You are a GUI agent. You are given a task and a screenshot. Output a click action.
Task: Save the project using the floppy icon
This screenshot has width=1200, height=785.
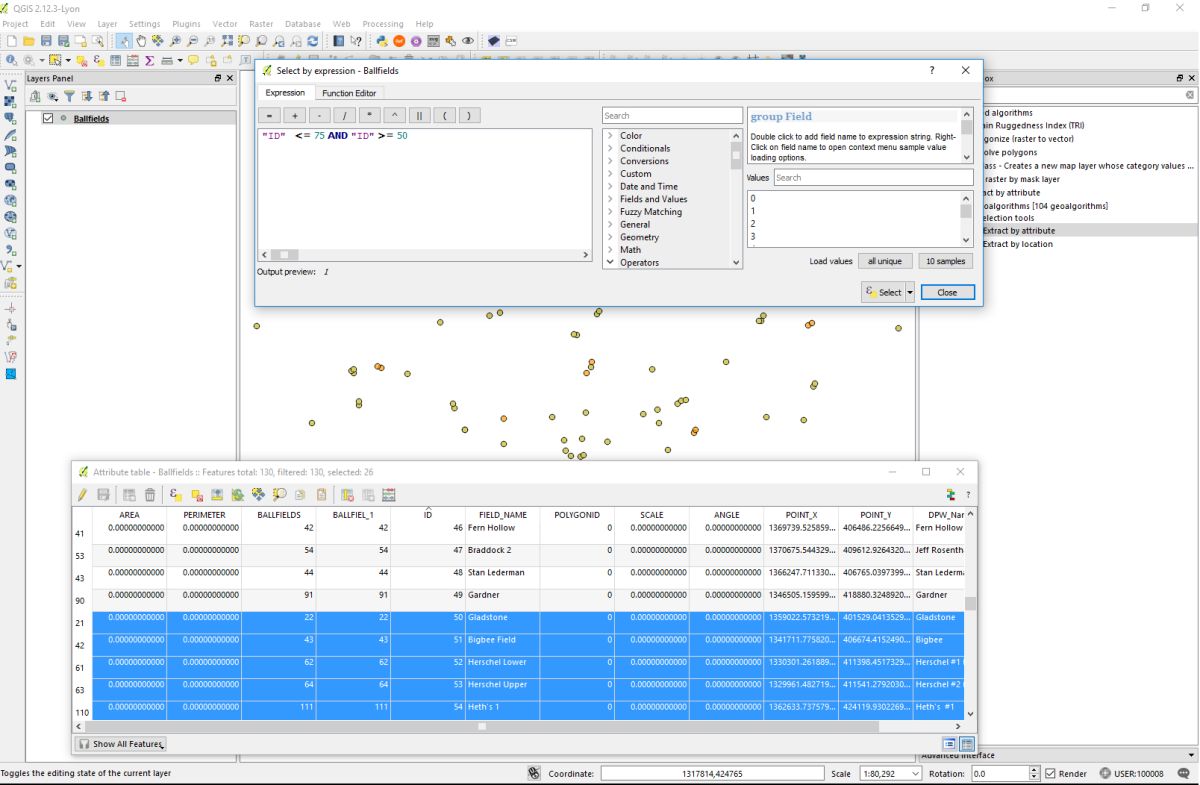pos(46,41)
